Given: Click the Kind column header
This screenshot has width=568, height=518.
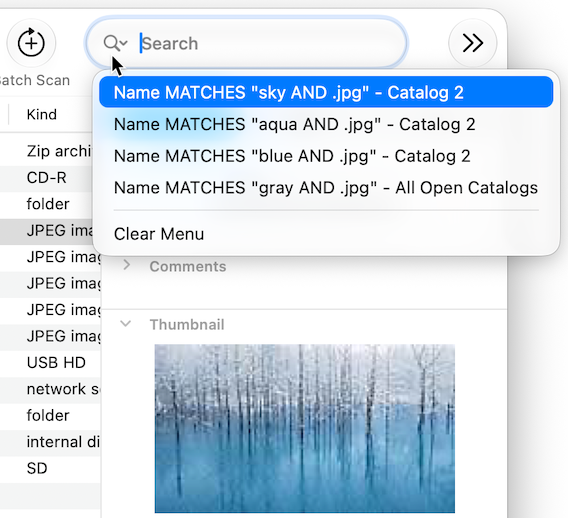Looking at the screenshot, I should click(42, 114).
